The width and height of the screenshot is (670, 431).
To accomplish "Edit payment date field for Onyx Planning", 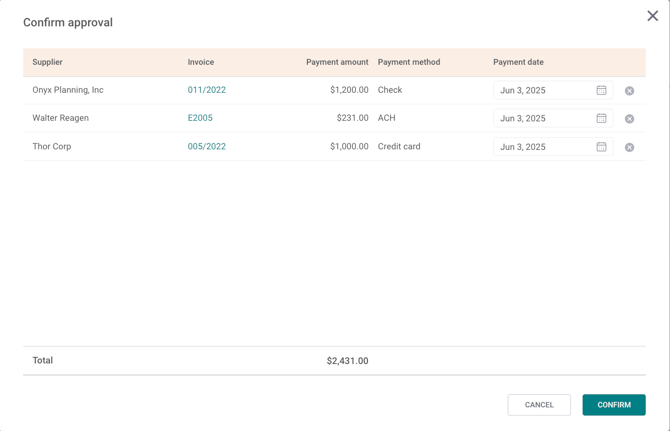I will [x=553, y=90].
